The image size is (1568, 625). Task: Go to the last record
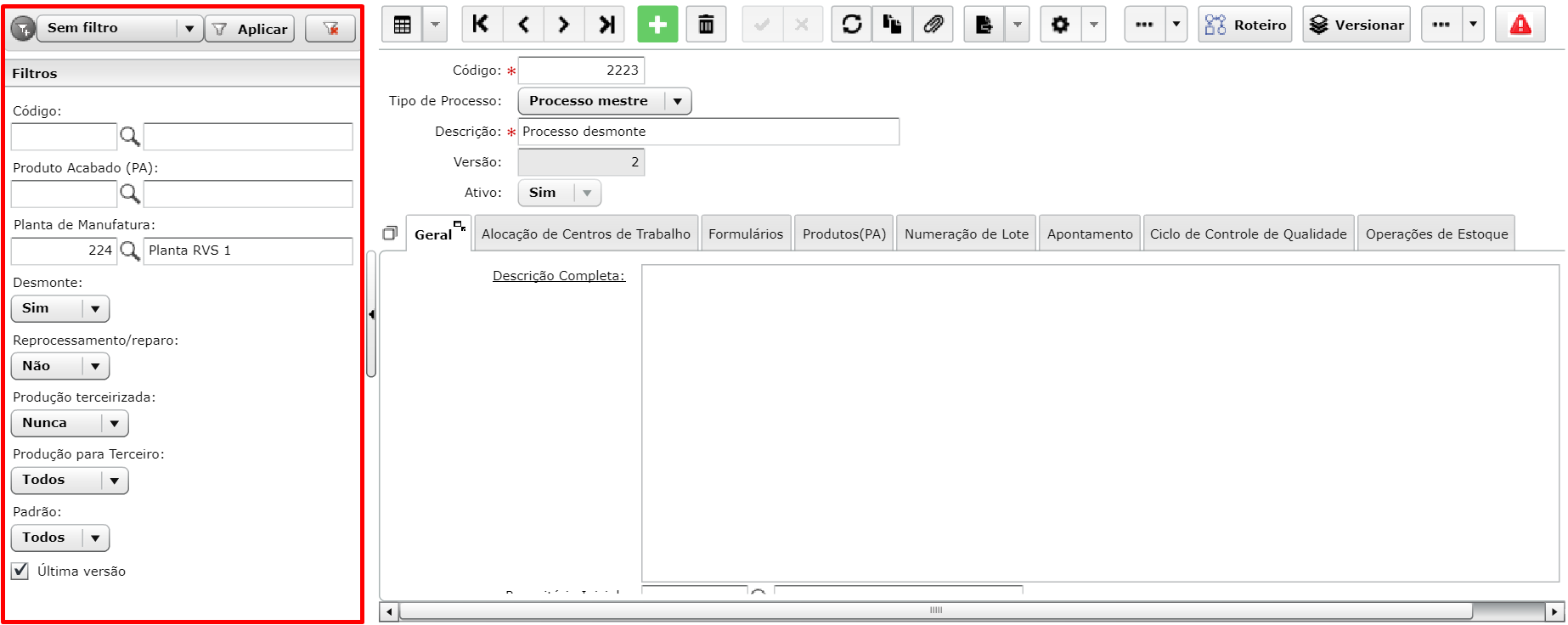[x=606, y=25]
